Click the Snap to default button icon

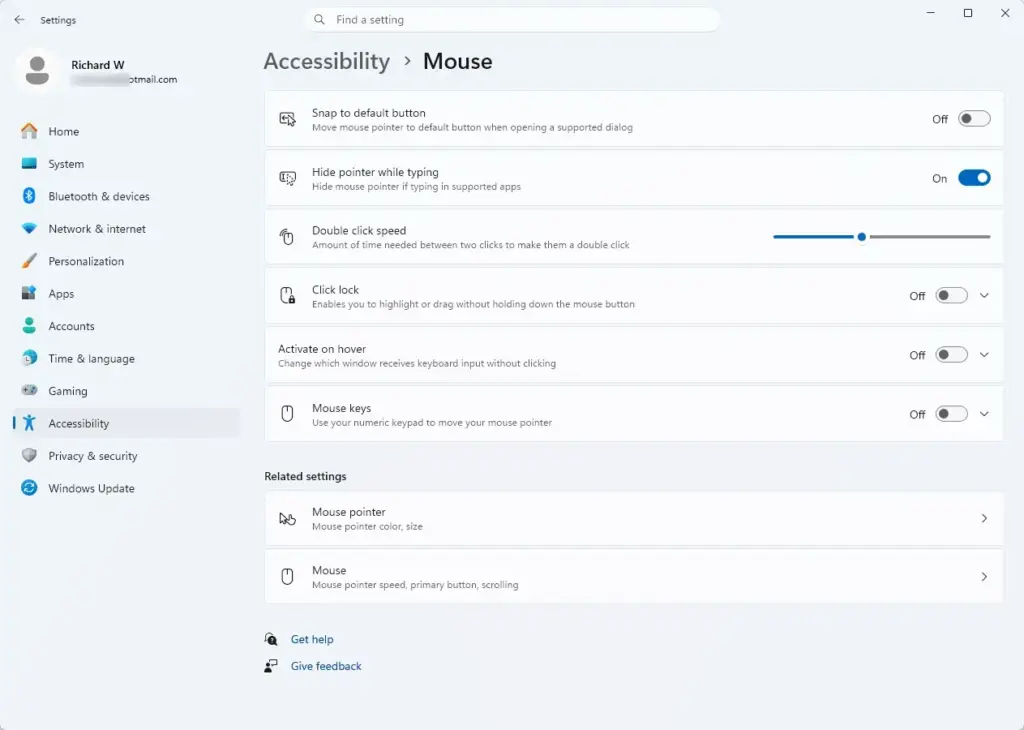pyautogui.click(x=287, y=119)
